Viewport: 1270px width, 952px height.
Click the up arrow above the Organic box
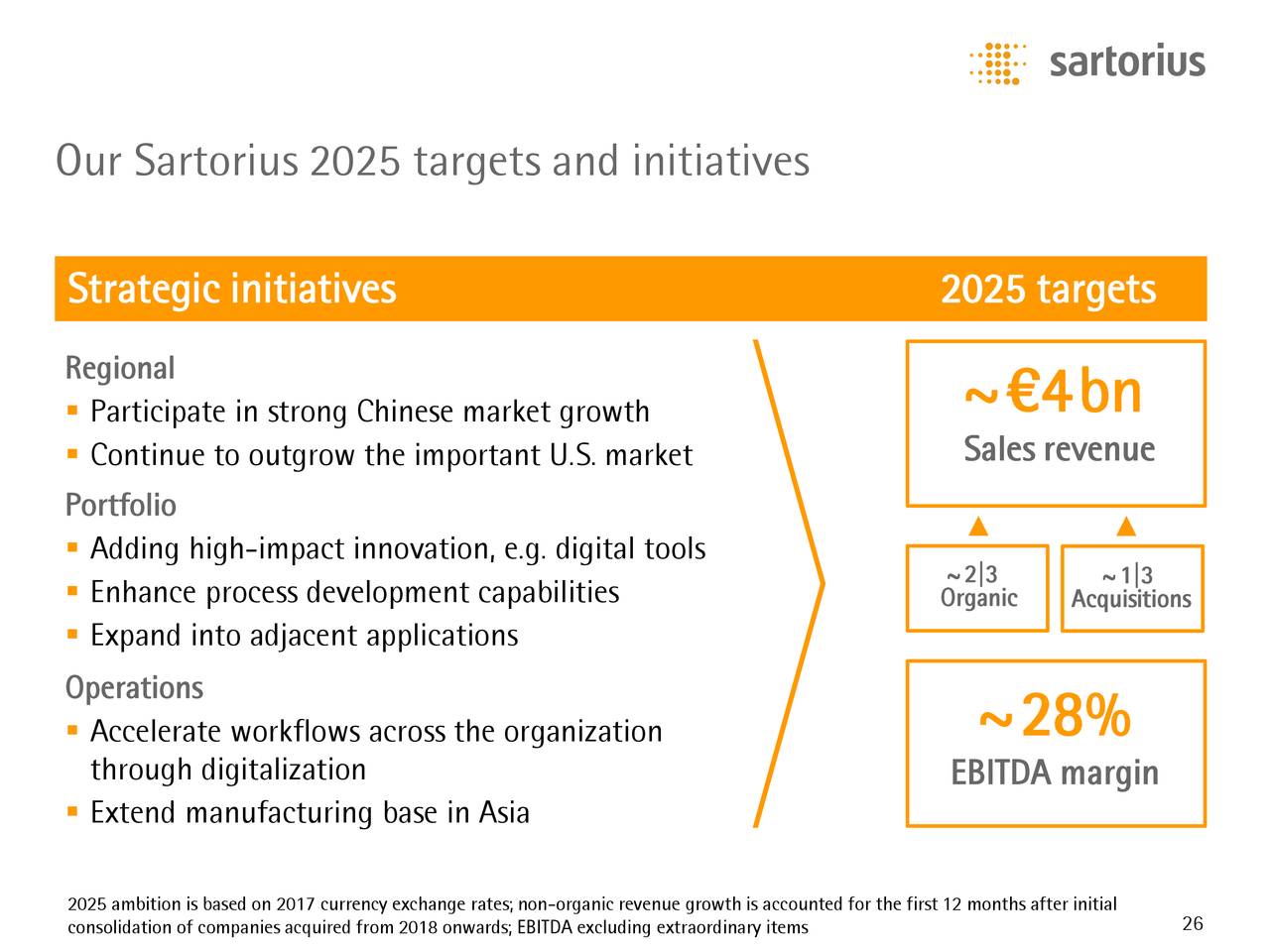click(977, 525)
